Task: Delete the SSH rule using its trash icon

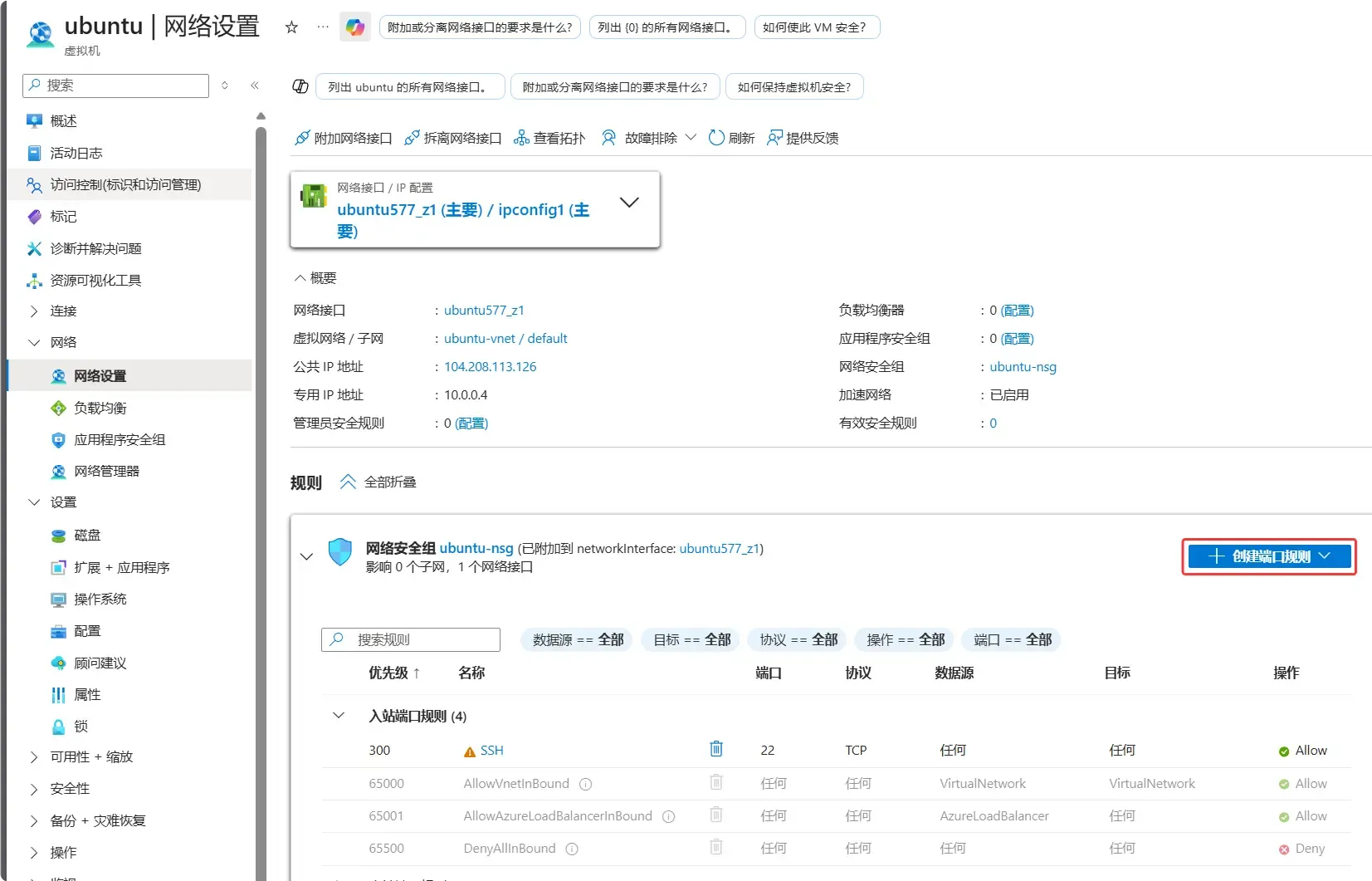Action: tap(715, 749)
